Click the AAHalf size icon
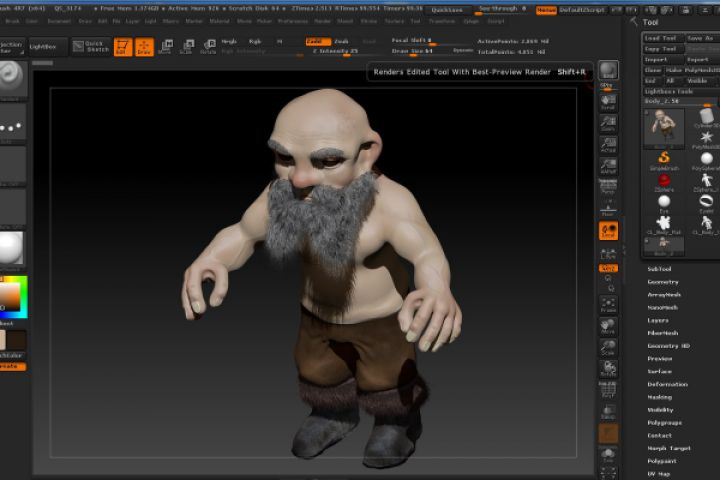This screenshot has width=720, height=480. pos(608,166)
